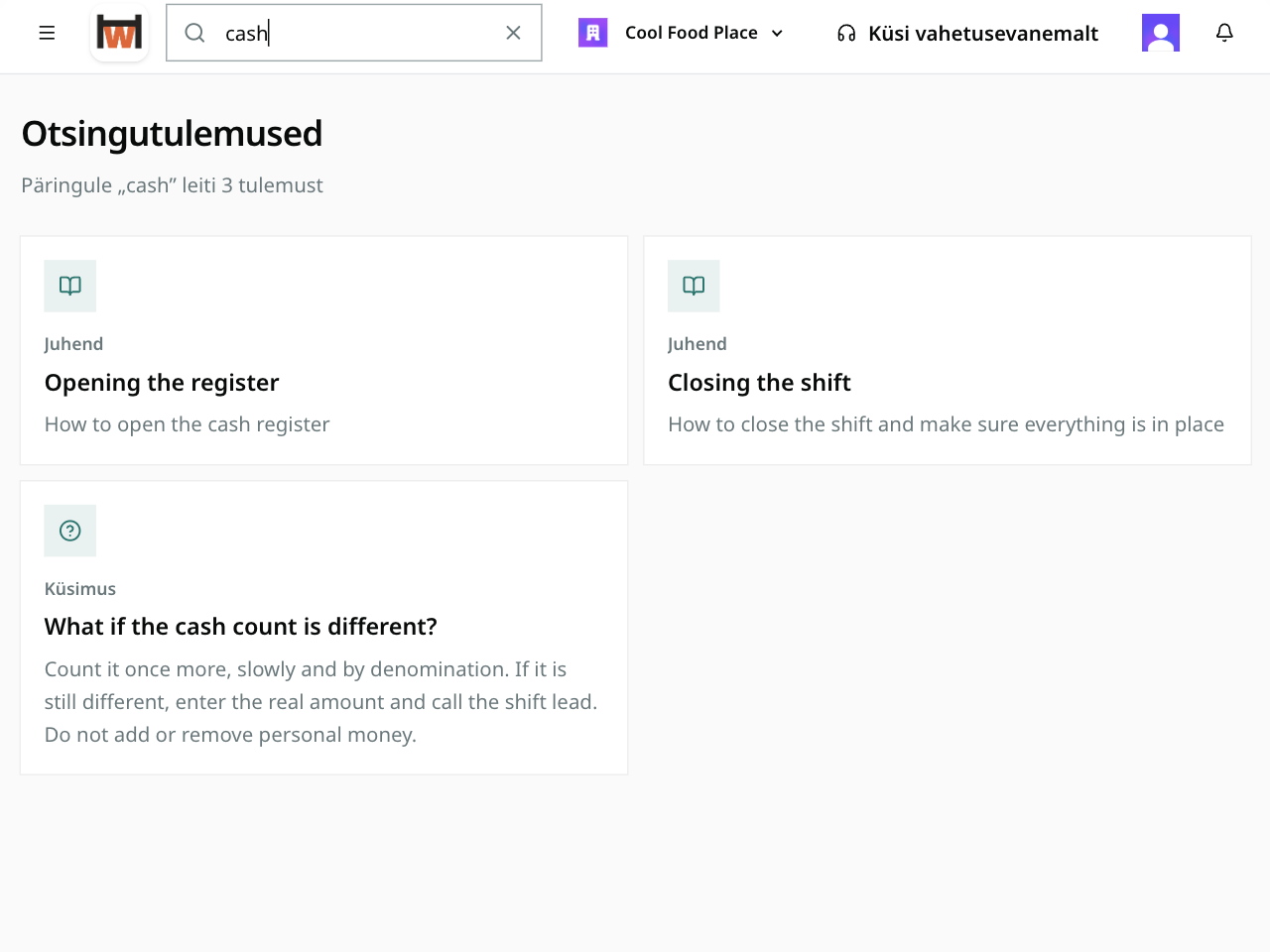Click inside the cash search input field
This screenshot has width=1270, height=952.
[x=354, y=33]
